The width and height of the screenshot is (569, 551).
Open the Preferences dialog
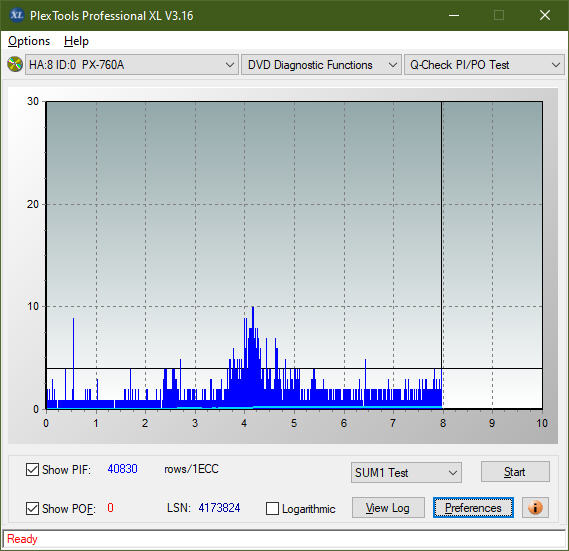pos(473,507)
